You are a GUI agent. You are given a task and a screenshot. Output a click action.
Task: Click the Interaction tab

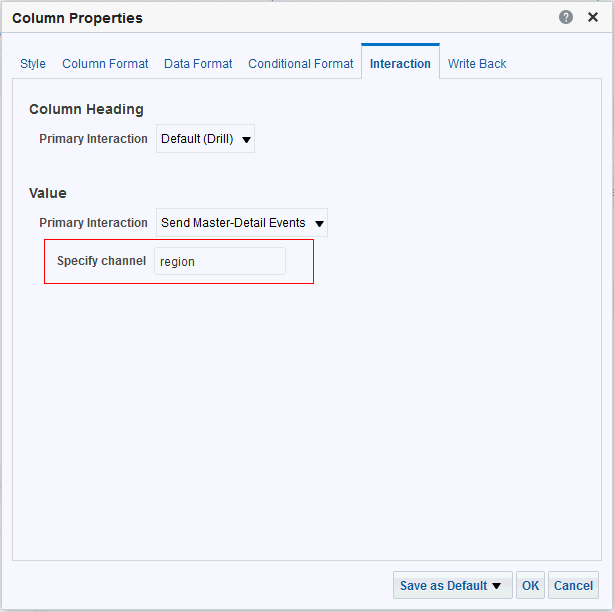[x=400, y=64]
